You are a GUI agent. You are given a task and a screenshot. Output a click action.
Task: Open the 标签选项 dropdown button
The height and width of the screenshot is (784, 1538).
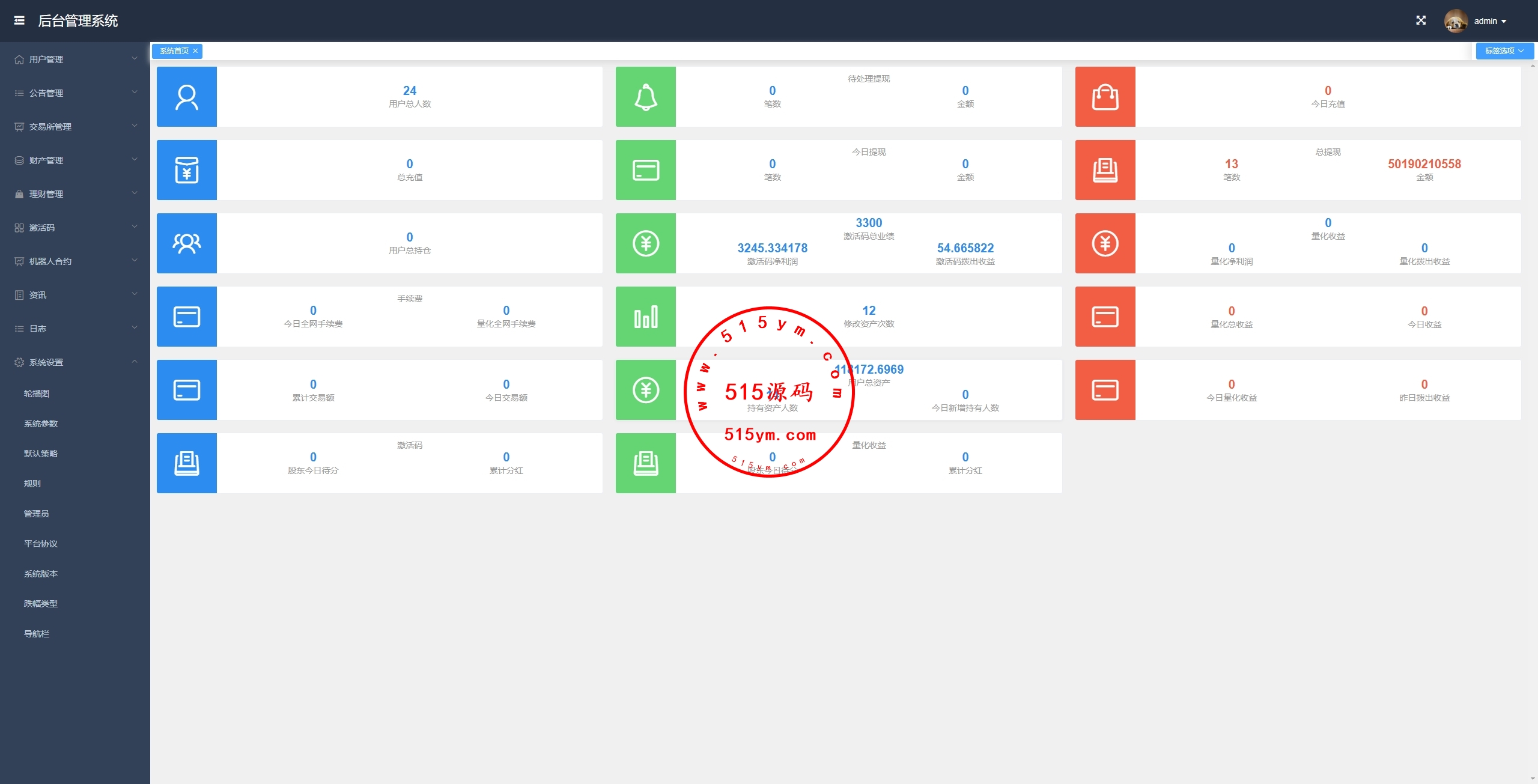tap(1504, 51)
